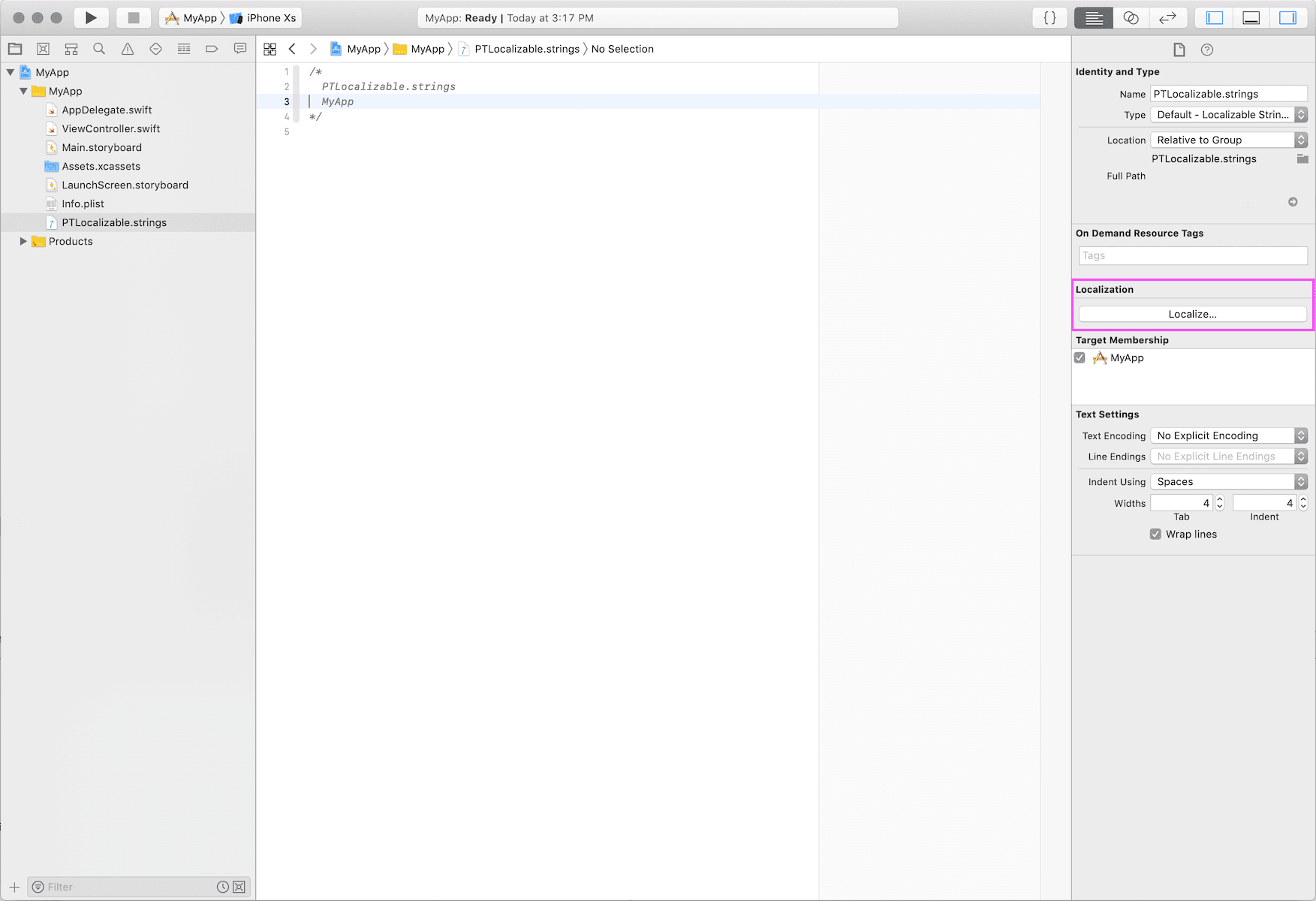Click the Localize... button
The width and height of the screenshot is (1316, 901).
pos(1192,314)
